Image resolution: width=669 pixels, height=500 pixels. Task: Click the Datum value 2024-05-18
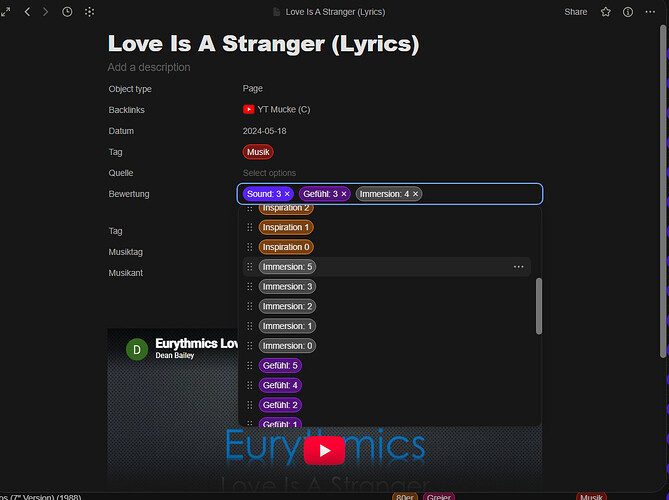coord(265,131)
